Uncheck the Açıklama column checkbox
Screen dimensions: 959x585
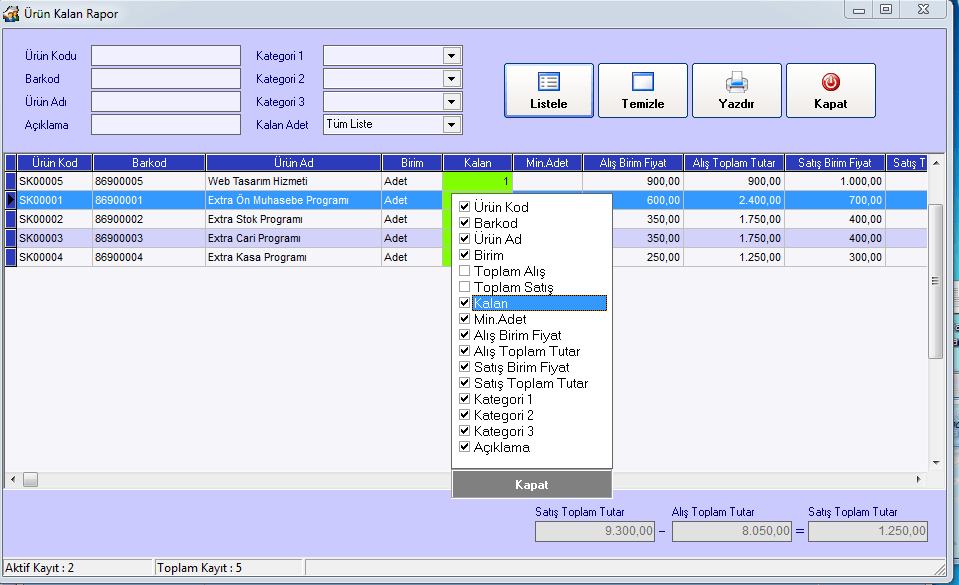point(465,447)
